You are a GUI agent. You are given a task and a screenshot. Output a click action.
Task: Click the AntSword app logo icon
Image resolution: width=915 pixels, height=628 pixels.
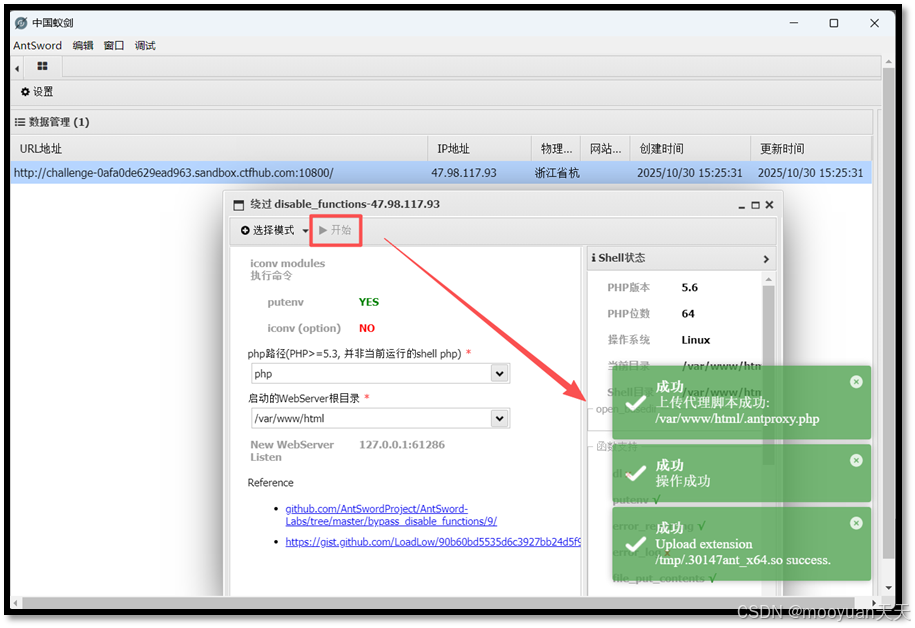(x=21, y=23)
